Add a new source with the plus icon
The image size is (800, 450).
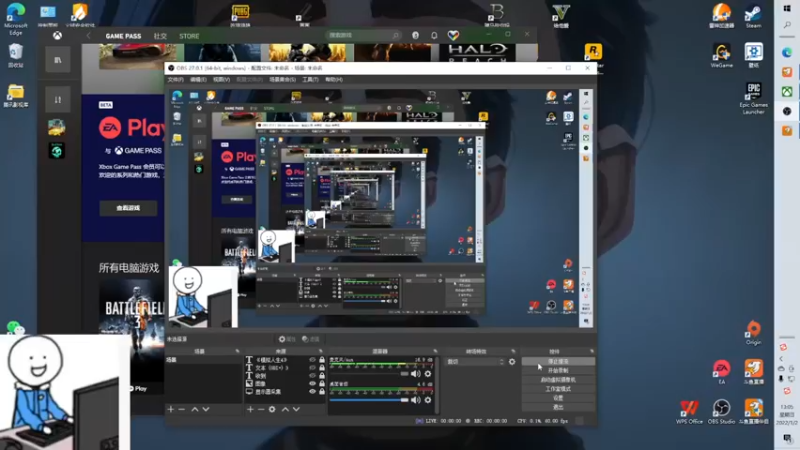(250, 409)
